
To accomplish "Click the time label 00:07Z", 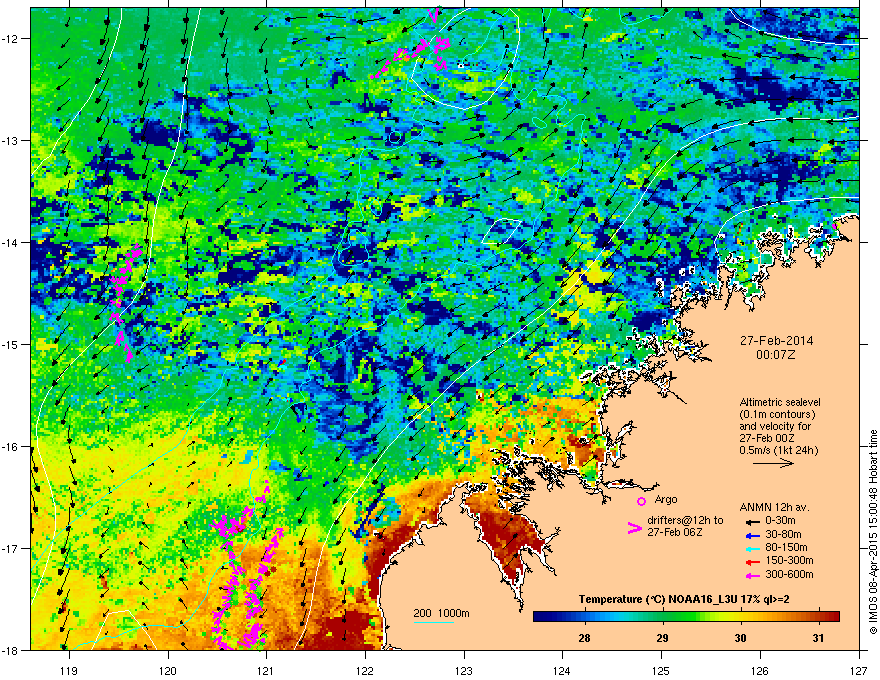I will click(776, 355).
